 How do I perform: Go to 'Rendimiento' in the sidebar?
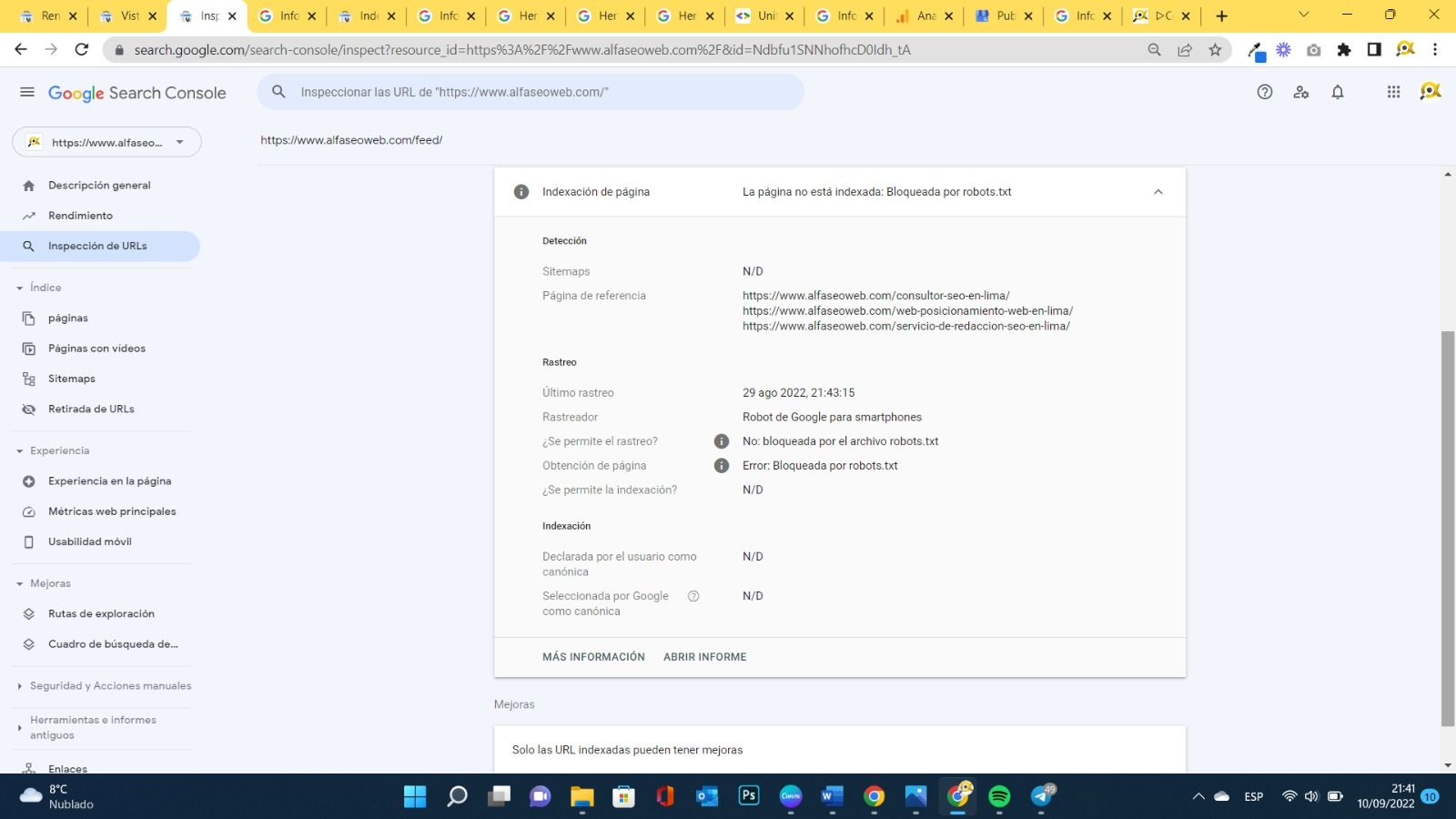pyautogui.click(x=80, y=216)
